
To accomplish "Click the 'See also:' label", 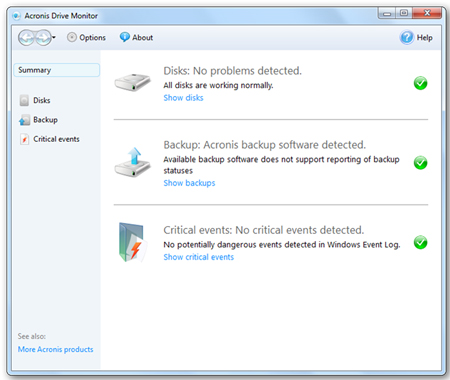I will point(32,336).
